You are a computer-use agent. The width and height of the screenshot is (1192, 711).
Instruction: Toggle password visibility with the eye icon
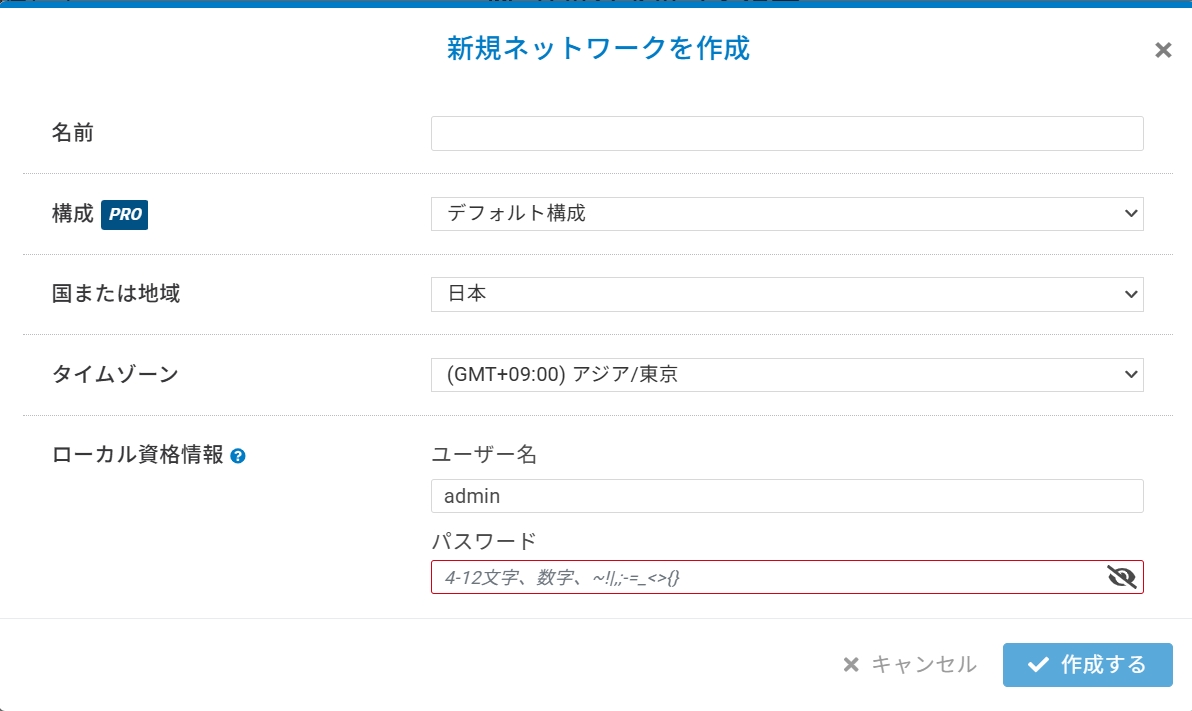coord(1122,577)
